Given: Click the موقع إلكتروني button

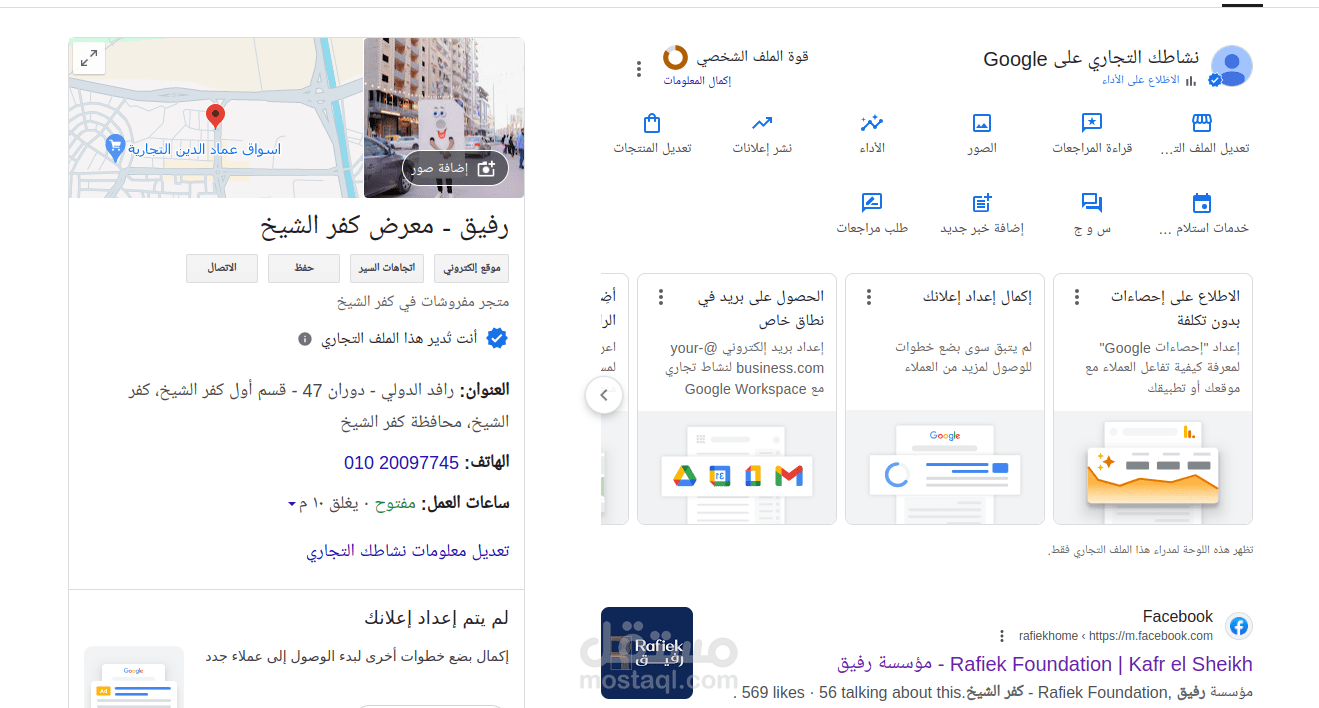Looking at the screenshot, I should point(470,268).
